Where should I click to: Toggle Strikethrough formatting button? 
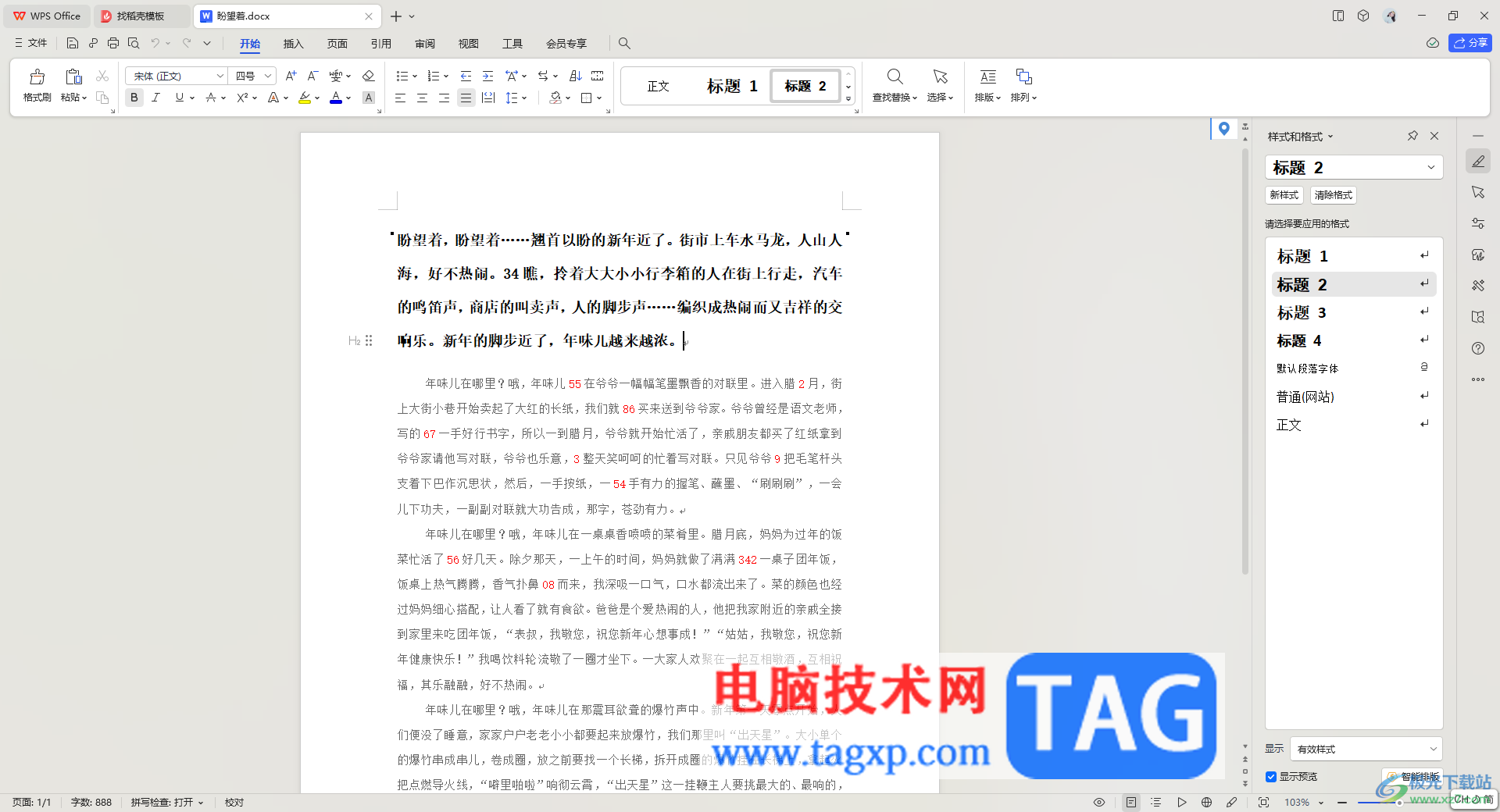pos(211,98)
